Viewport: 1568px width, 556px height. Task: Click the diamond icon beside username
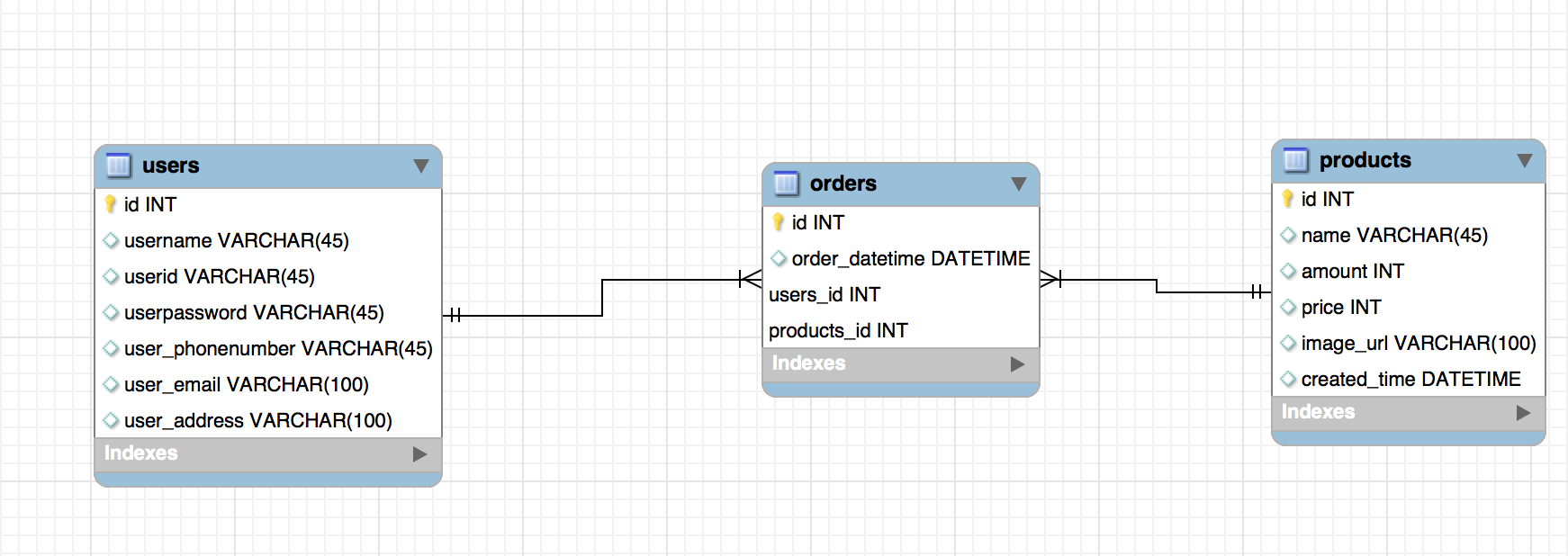111,240
